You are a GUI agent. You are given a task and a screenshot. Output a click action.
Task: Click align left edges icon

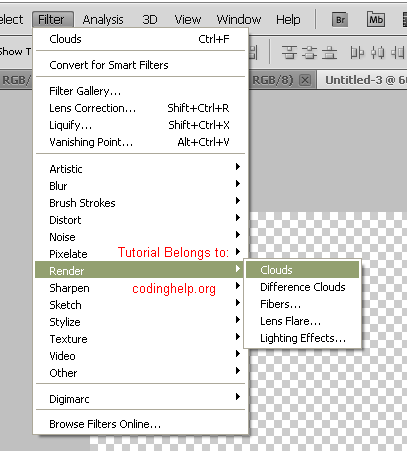tap(357, 53)
